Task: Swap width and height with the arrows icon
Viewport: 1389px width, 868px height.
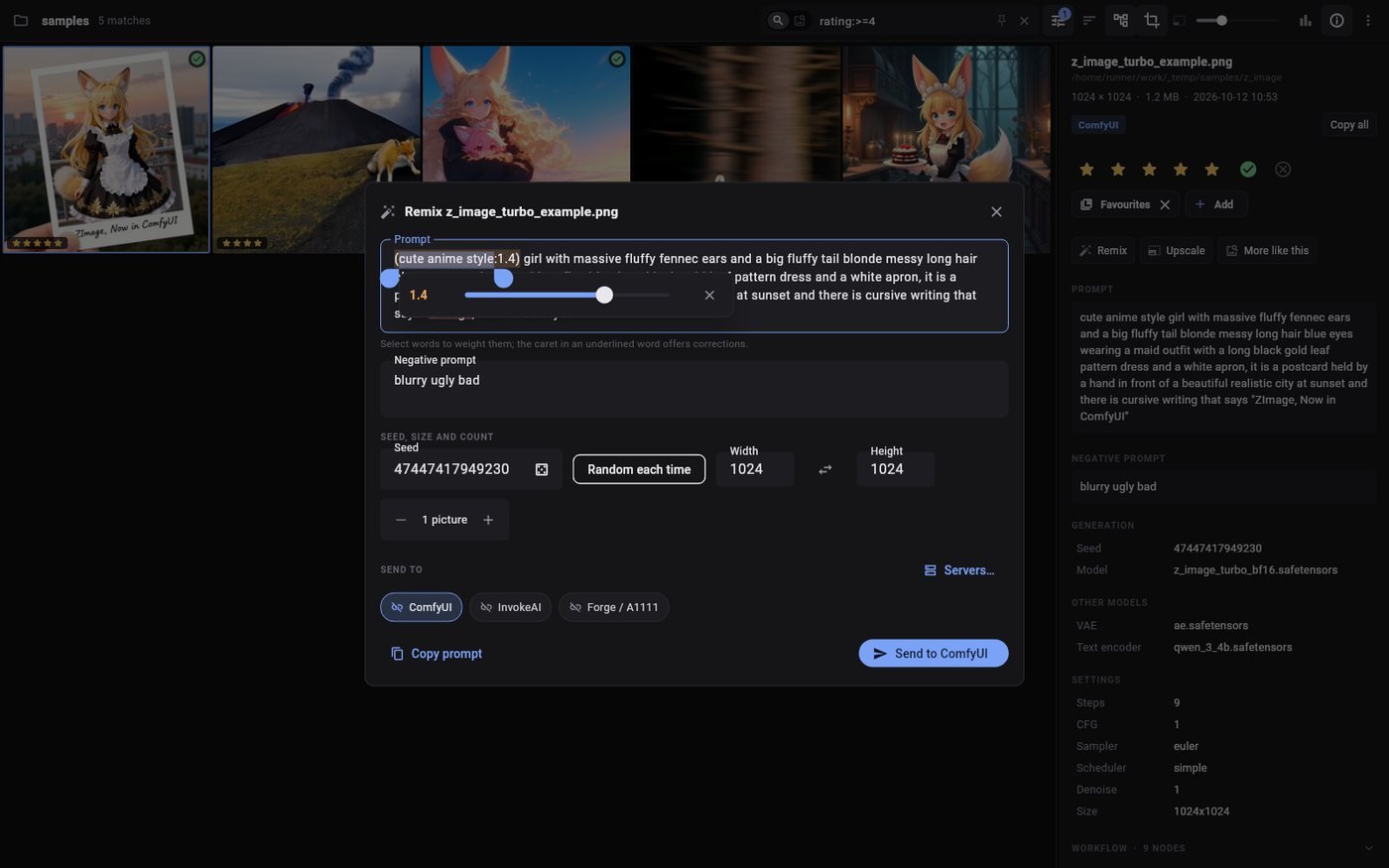Action: [825, 469]
